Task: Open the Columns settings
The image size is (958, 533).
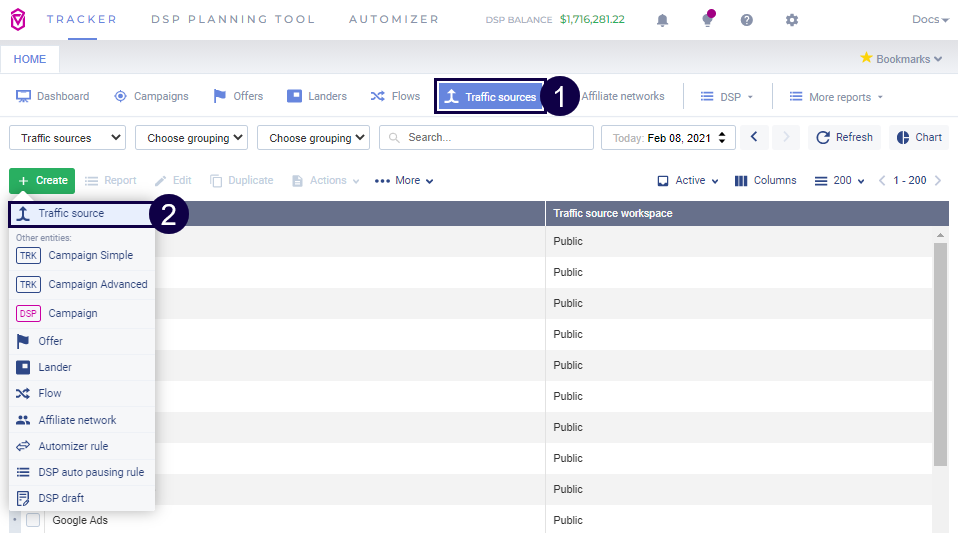Action: (x=765, y=181)
